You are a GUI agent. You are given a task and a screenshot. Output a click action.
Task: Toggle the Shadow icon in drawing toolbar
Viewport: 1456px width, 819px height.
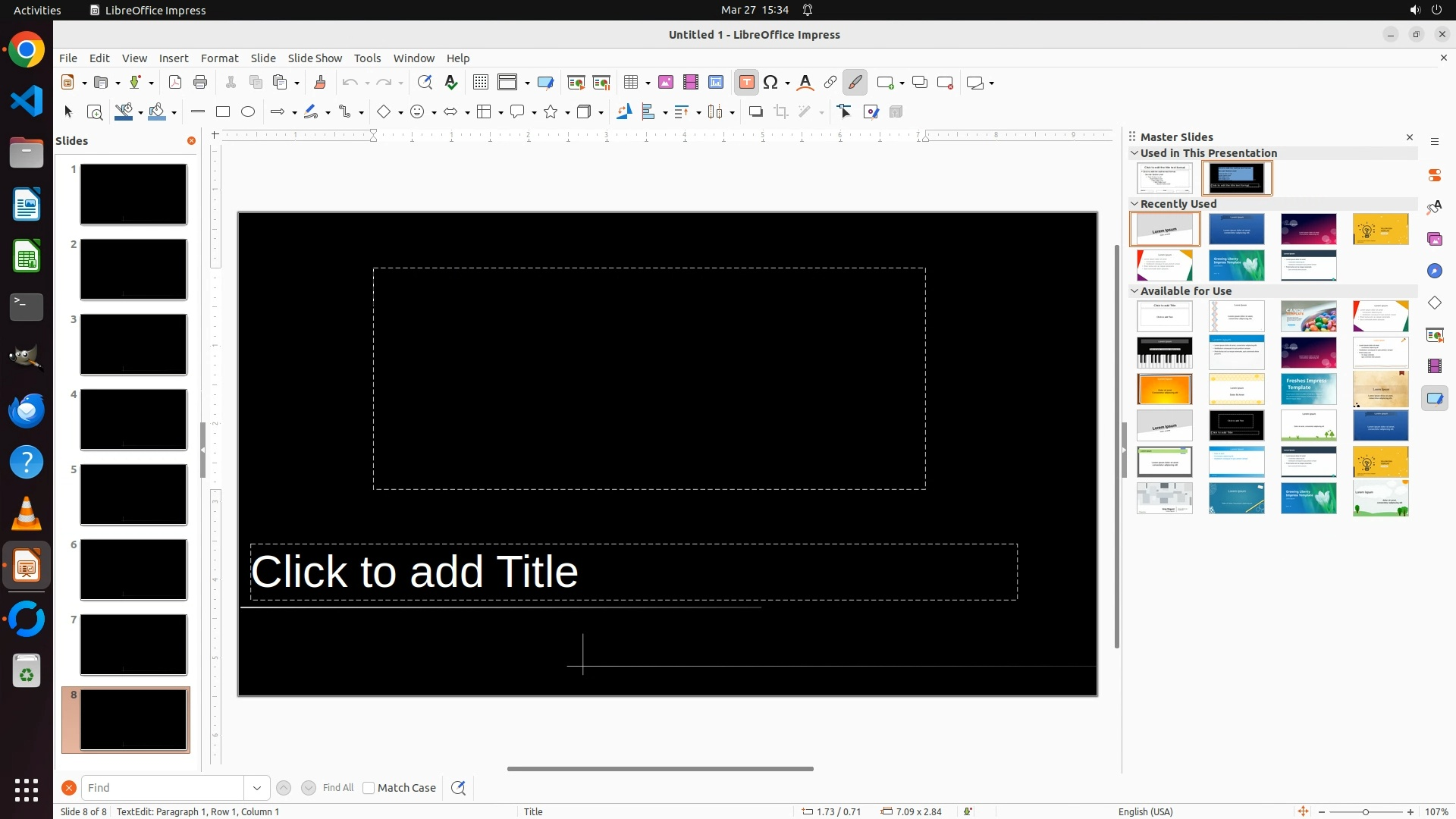tap(755, 111)
